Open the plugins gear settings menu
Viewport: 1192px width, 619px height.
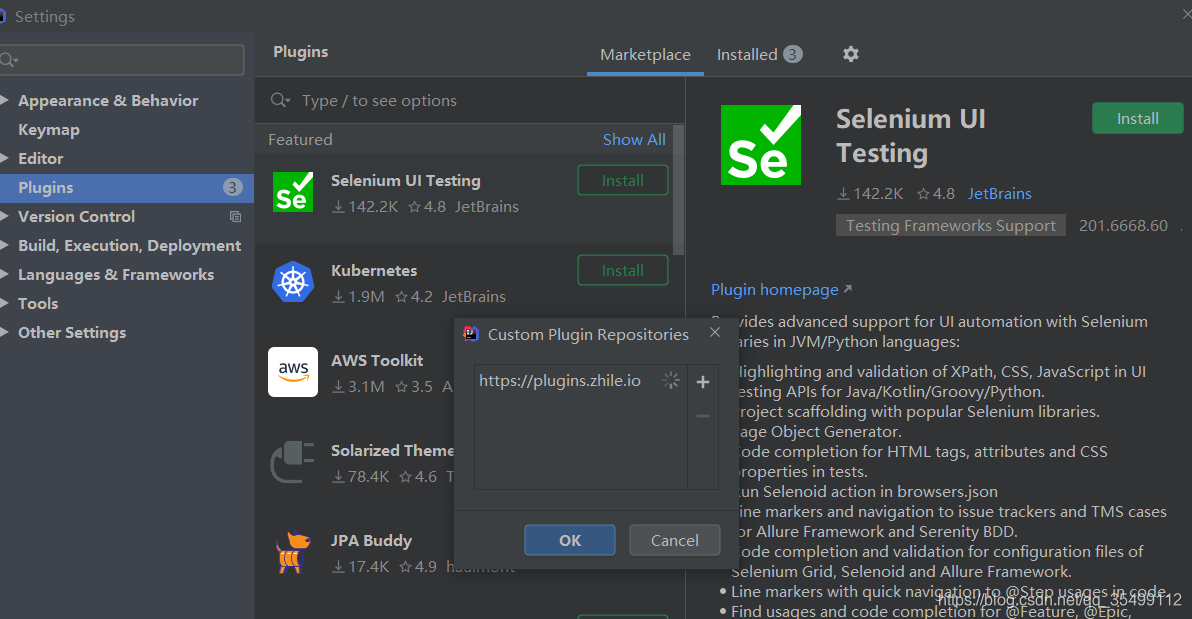(x=851, y=54)
